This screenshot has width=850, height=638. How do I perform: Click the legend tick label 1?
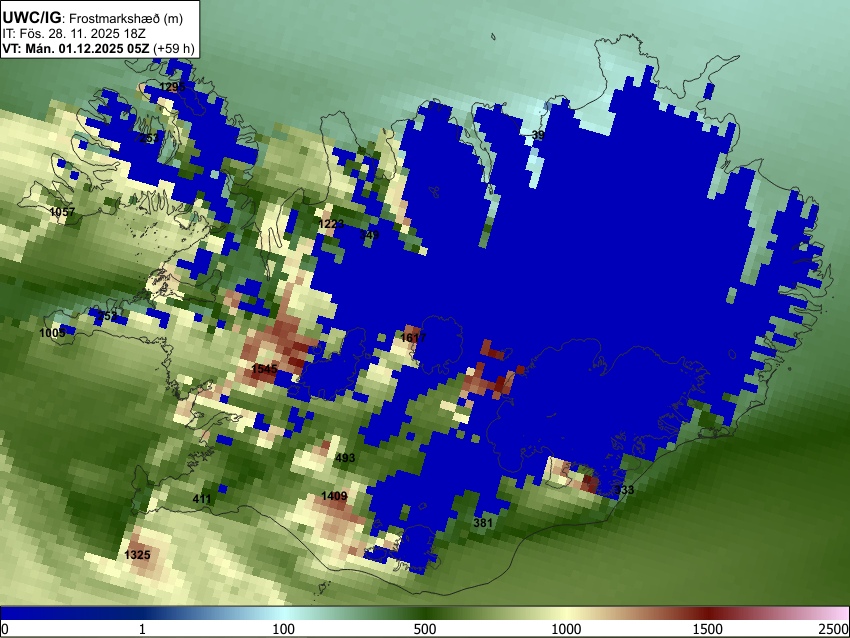pyautogui.click(x=142, y=629)
